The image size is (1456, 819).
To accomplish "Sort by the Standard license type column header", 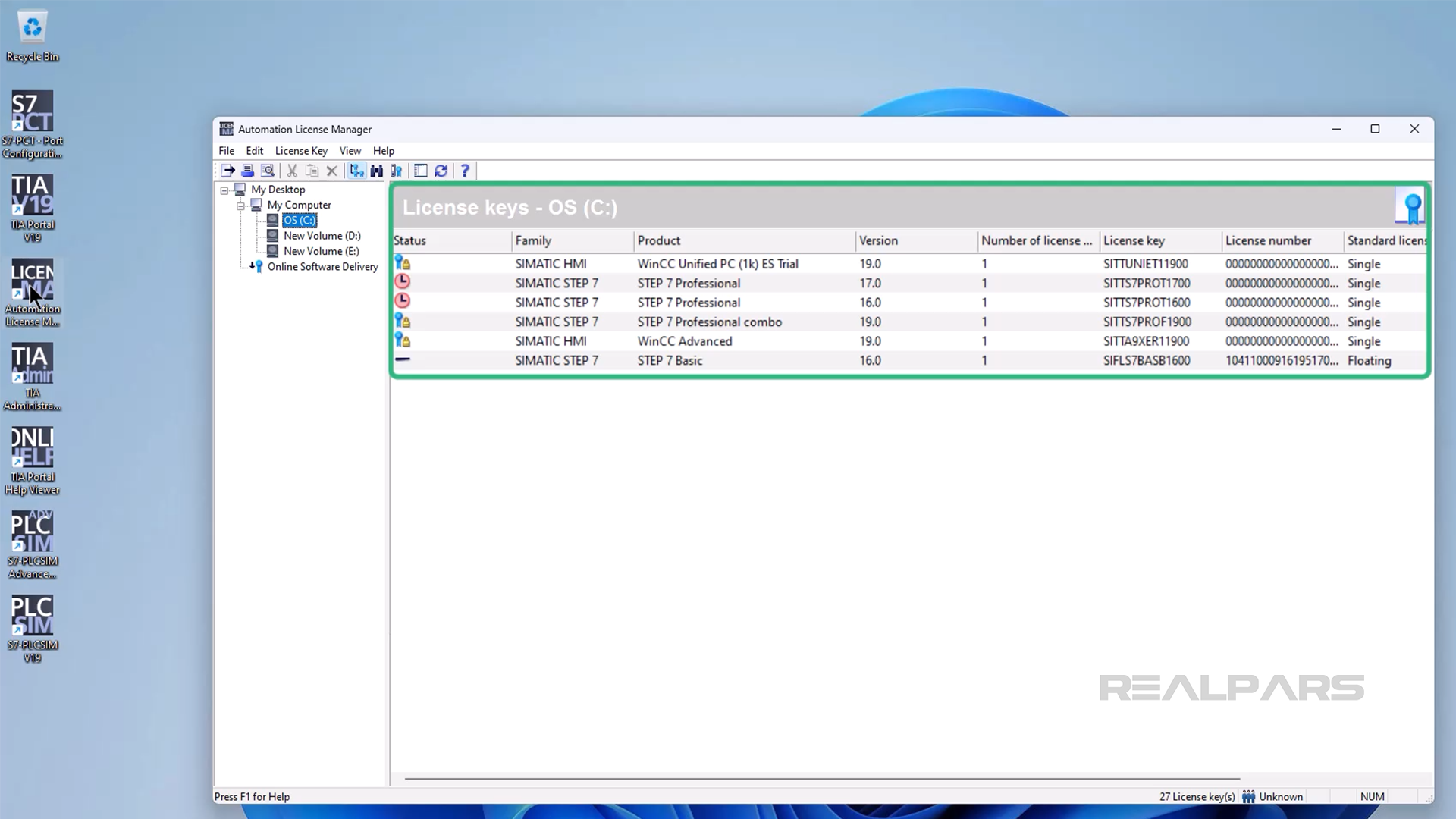I will click(1386, 240).
